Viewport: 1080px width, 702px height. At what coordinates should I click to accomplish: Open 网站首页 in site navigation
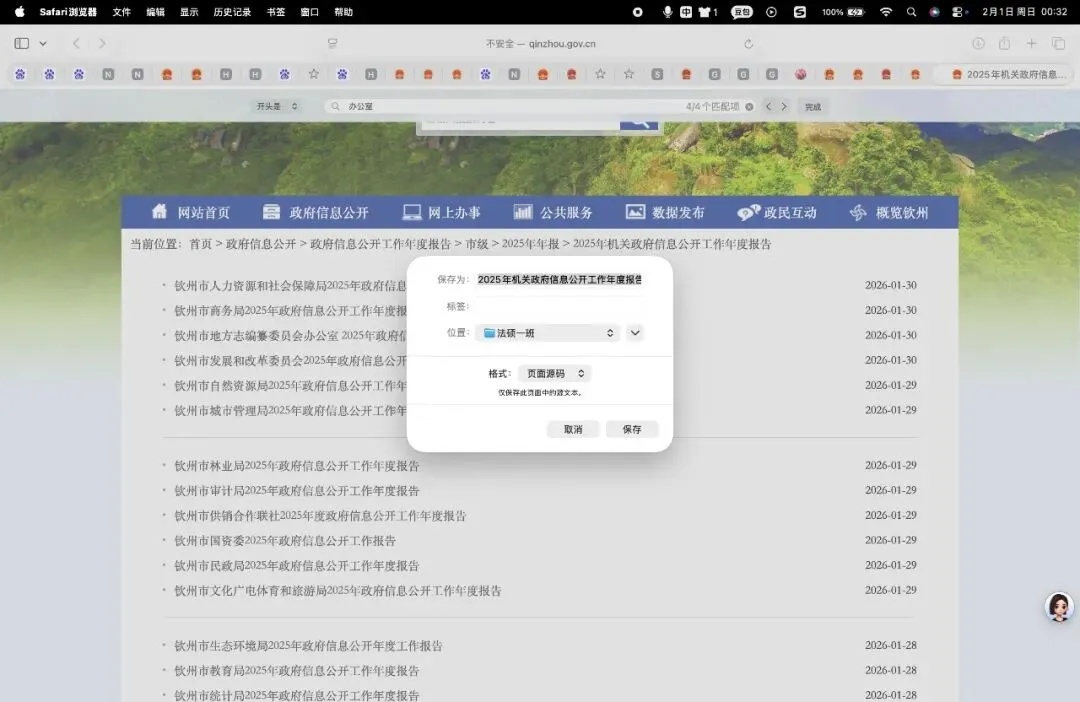(191, 212)
